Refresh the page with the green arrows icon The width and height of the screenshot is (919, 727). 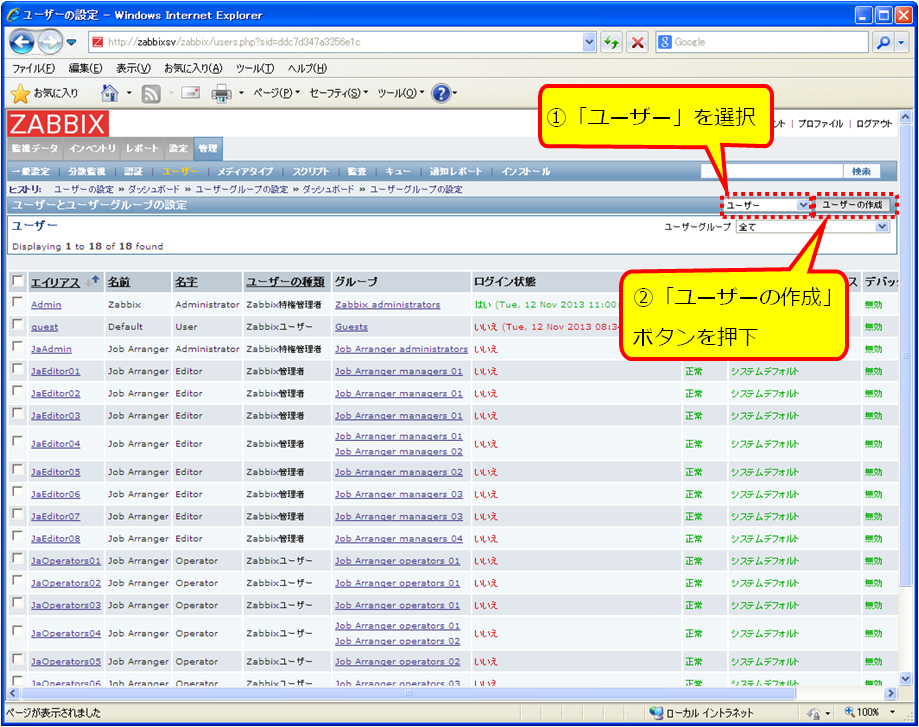(612, 42)
